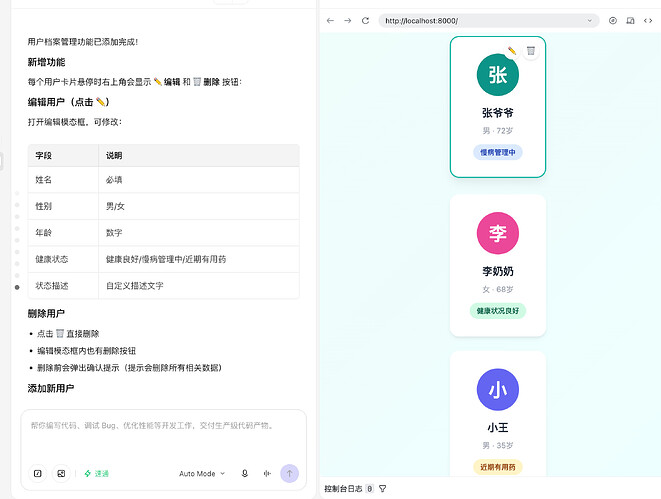Edit 张爷爷 with the pencil icon

[x=512, y=51]
